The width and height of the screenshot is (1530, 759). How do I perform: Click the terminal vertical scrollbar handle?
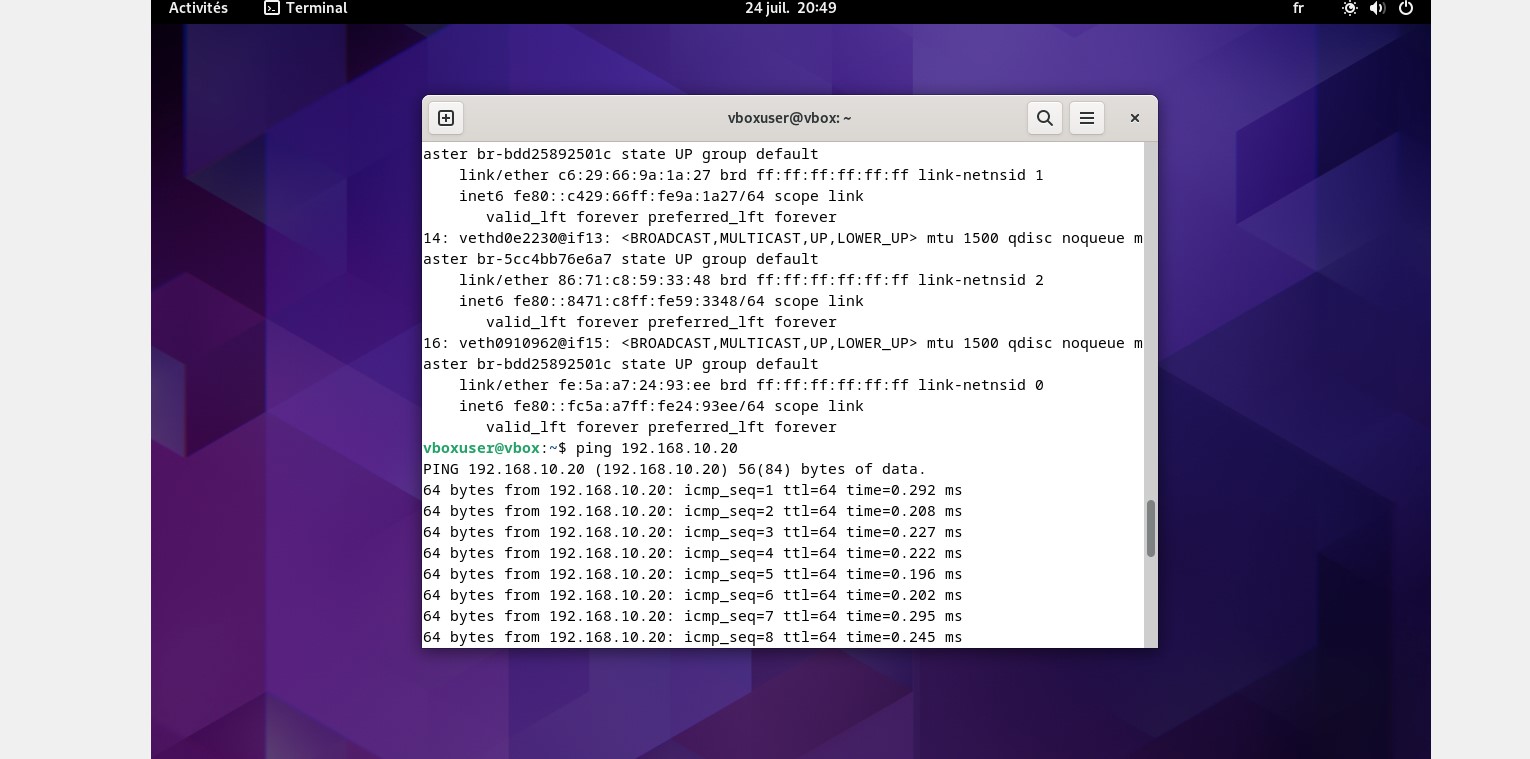pos(1150,528)
